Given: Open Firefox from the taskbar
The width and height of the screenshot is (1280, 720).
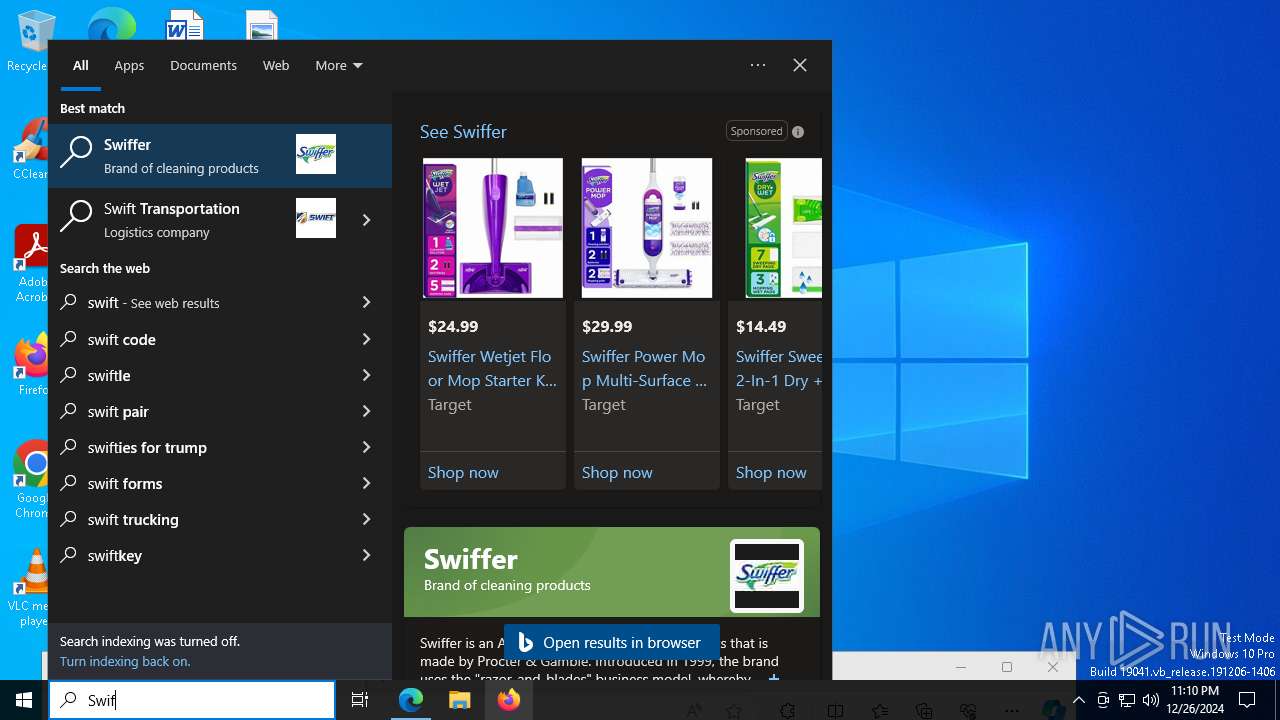Looking at the screenshot, I should [508, 700].
